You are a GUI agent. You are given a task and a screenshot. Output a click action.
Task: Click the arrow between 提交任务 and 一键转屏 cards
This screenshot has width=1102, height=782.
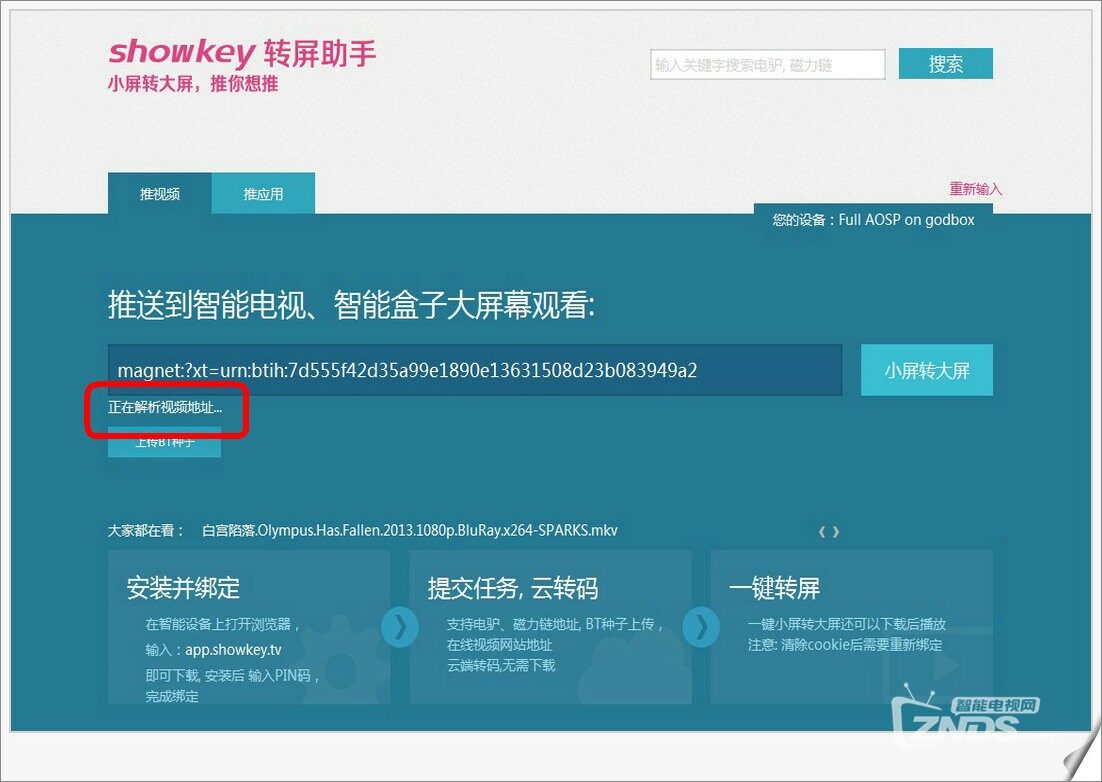pyautogui.click(x=701, y=627)
